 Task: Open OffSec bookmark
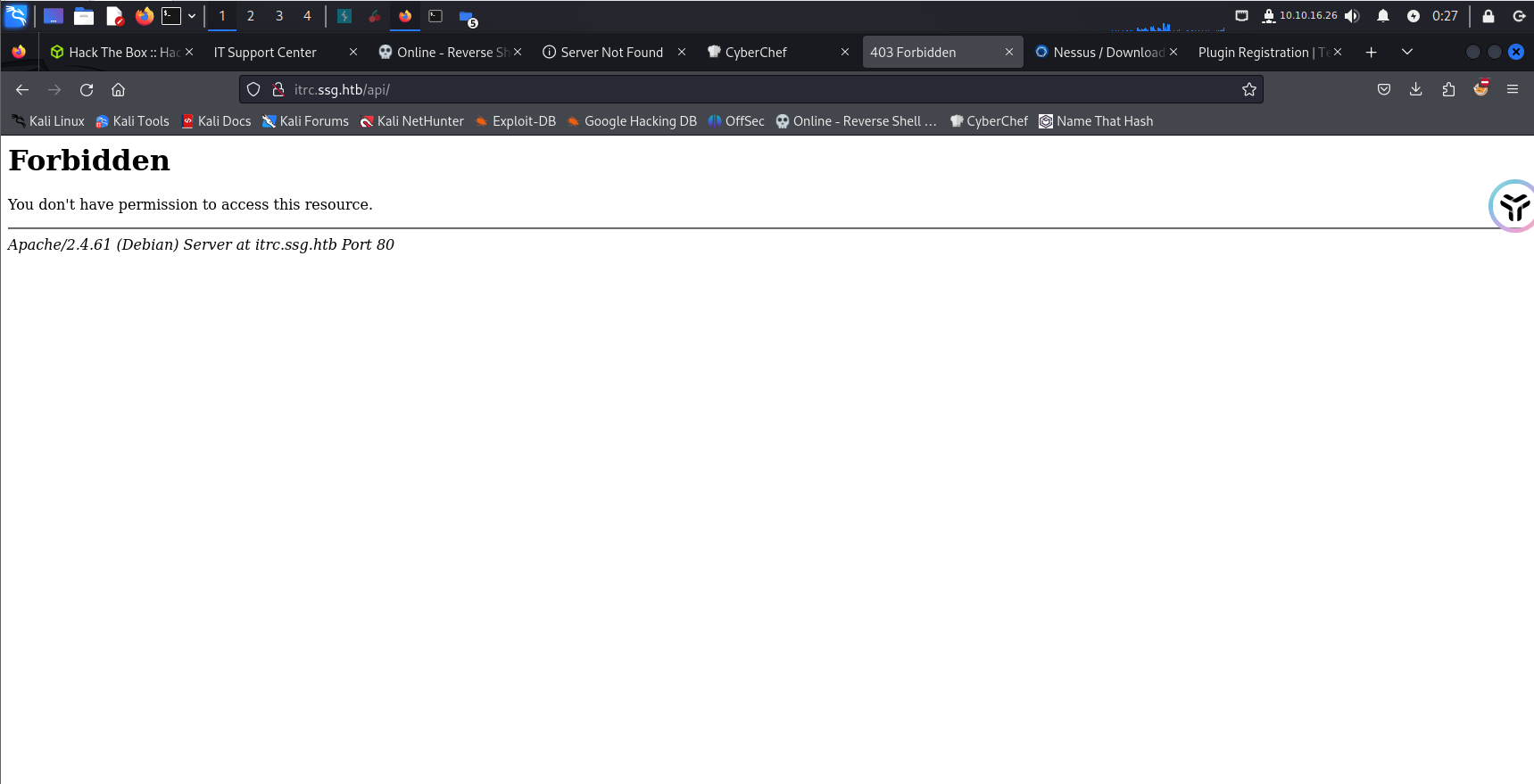click(736, 121)
